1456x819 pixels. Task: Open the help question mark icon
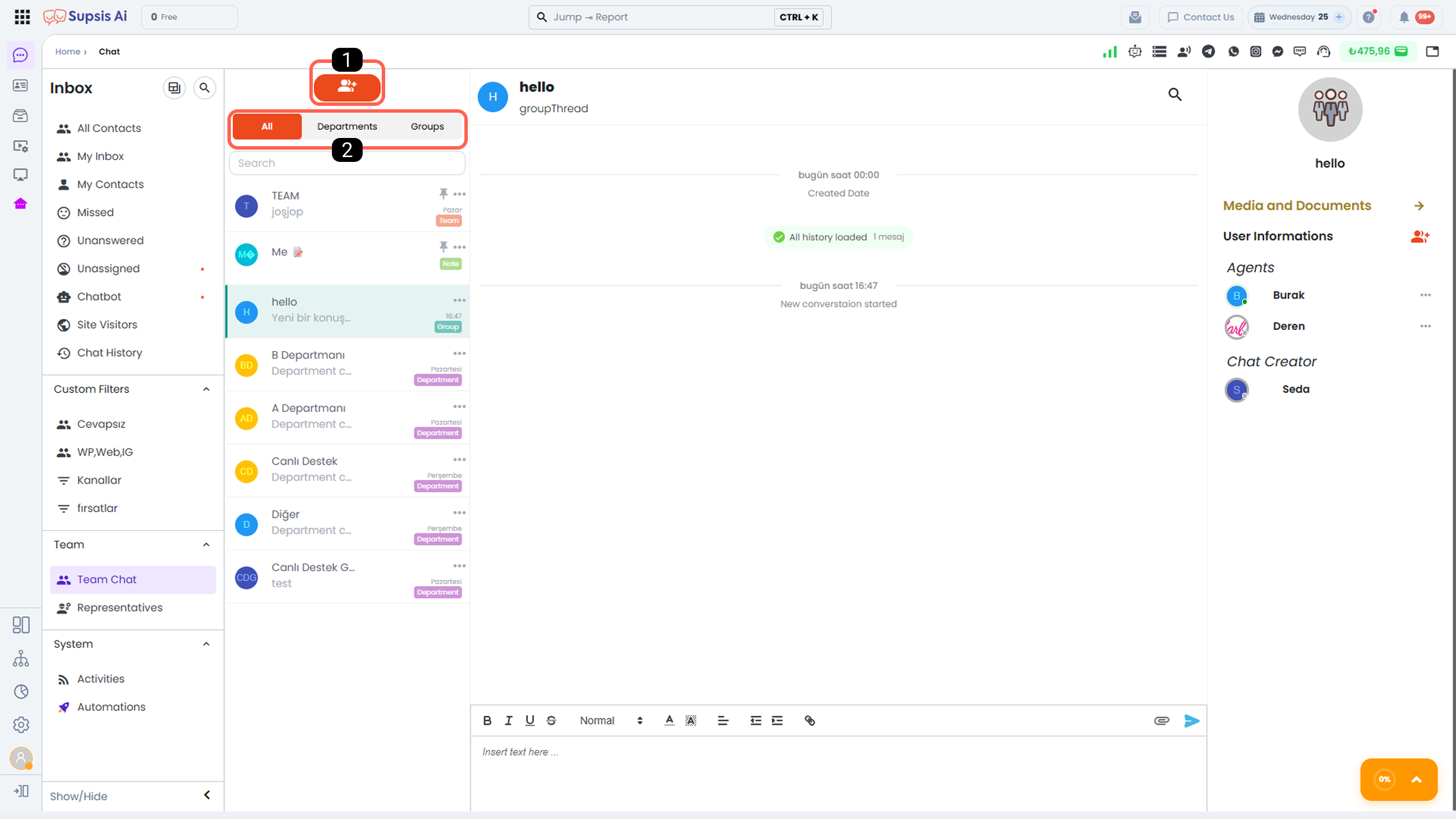click(x=1369, y=17)
